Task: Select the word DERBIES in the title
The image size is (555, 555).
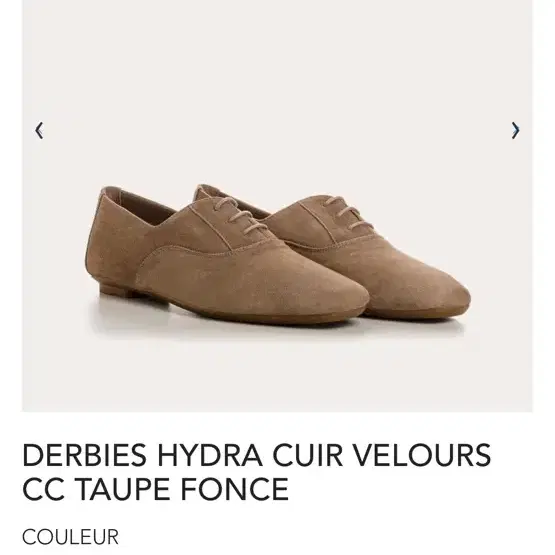Action: click(x=85, y=455)
